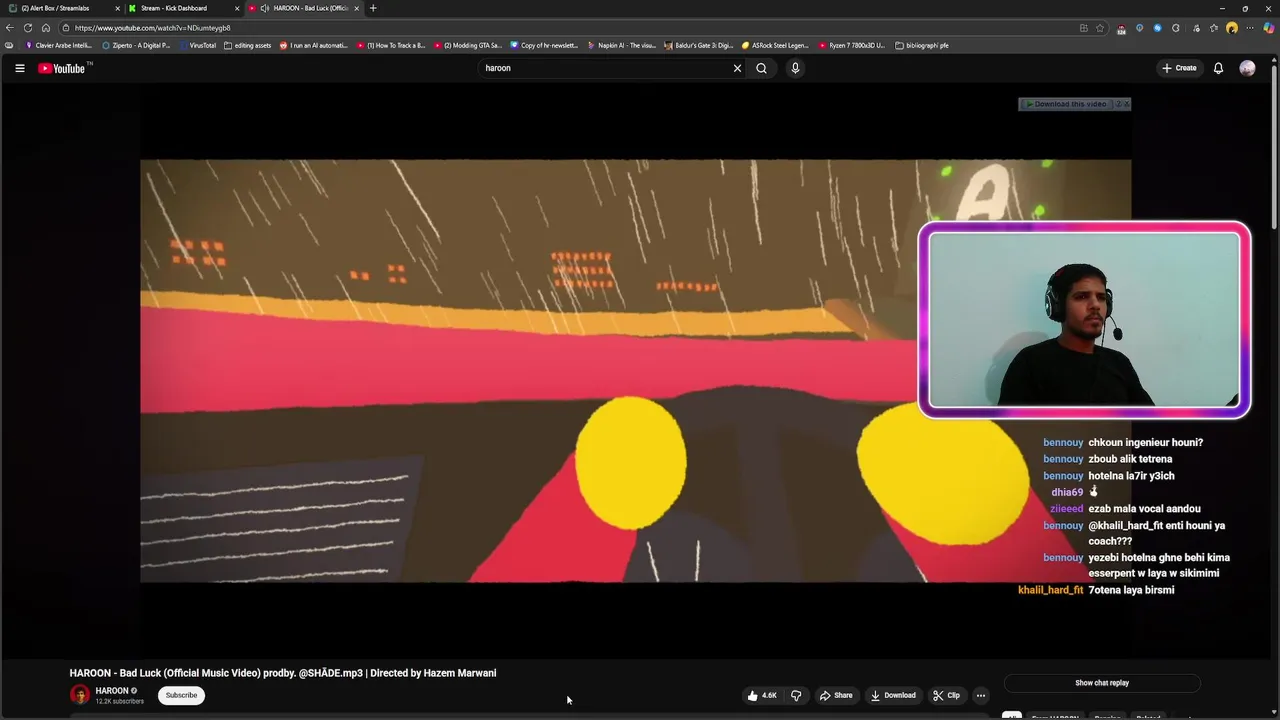Subscribe to the HAROON channel
The width and height of the screenshot is (1280, 720).
[x=181, y=695]
